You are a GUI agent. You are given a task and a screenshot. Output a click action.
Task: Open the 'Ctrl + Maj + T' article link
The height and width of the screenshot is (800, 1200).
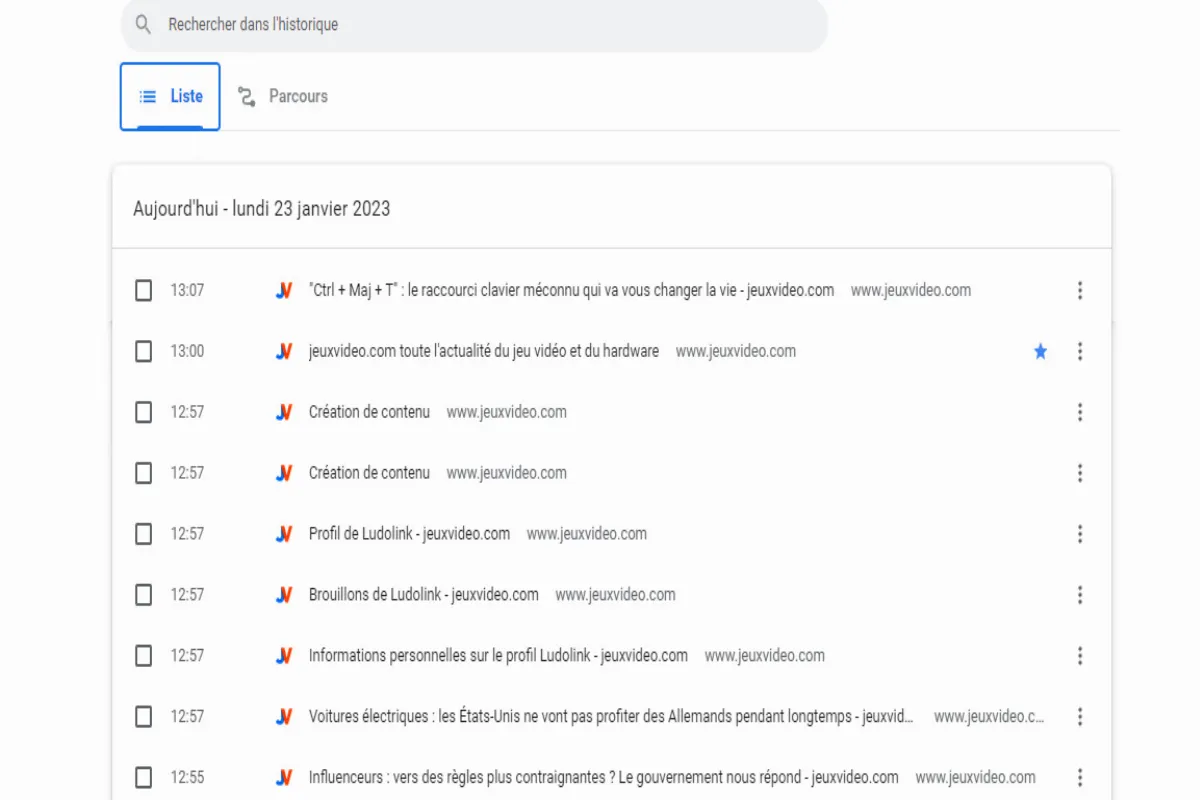coord(570,290)
